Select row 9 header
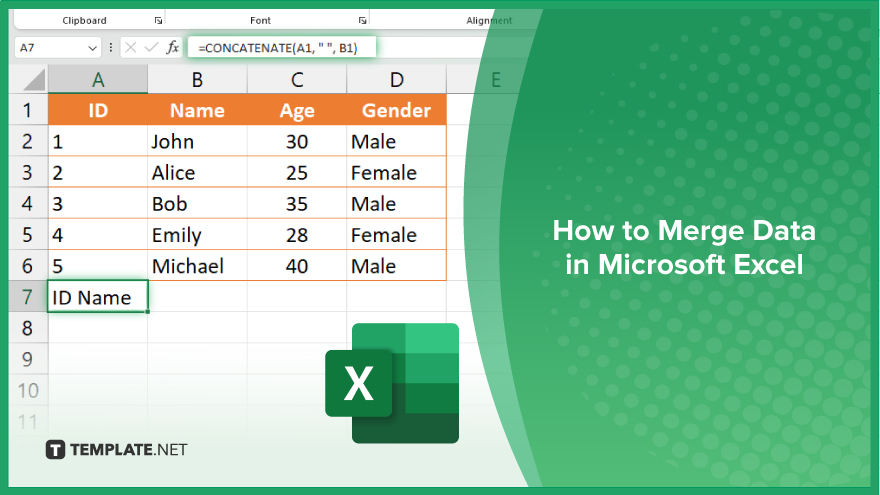Screen dimensions: 880x495 (x=28, y=359)
